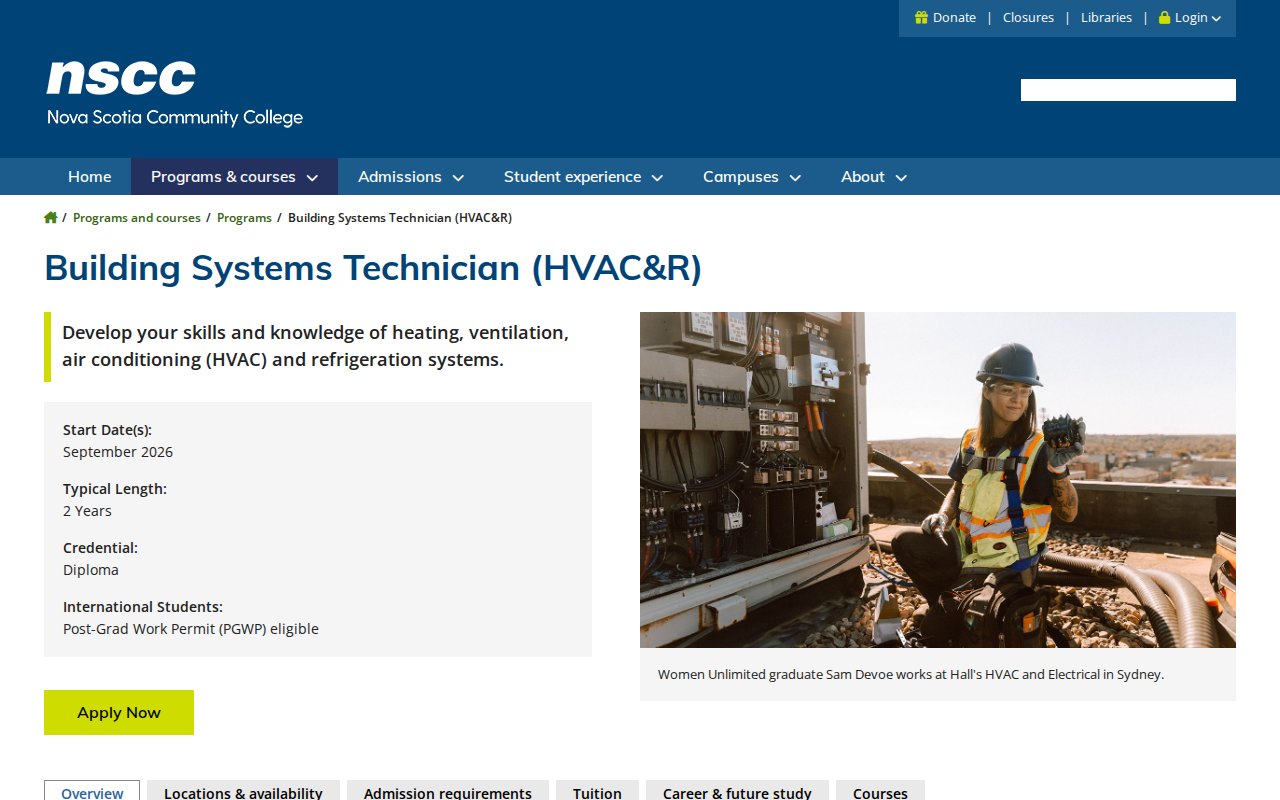Go to Home in navigation bar

pos(89,177)
